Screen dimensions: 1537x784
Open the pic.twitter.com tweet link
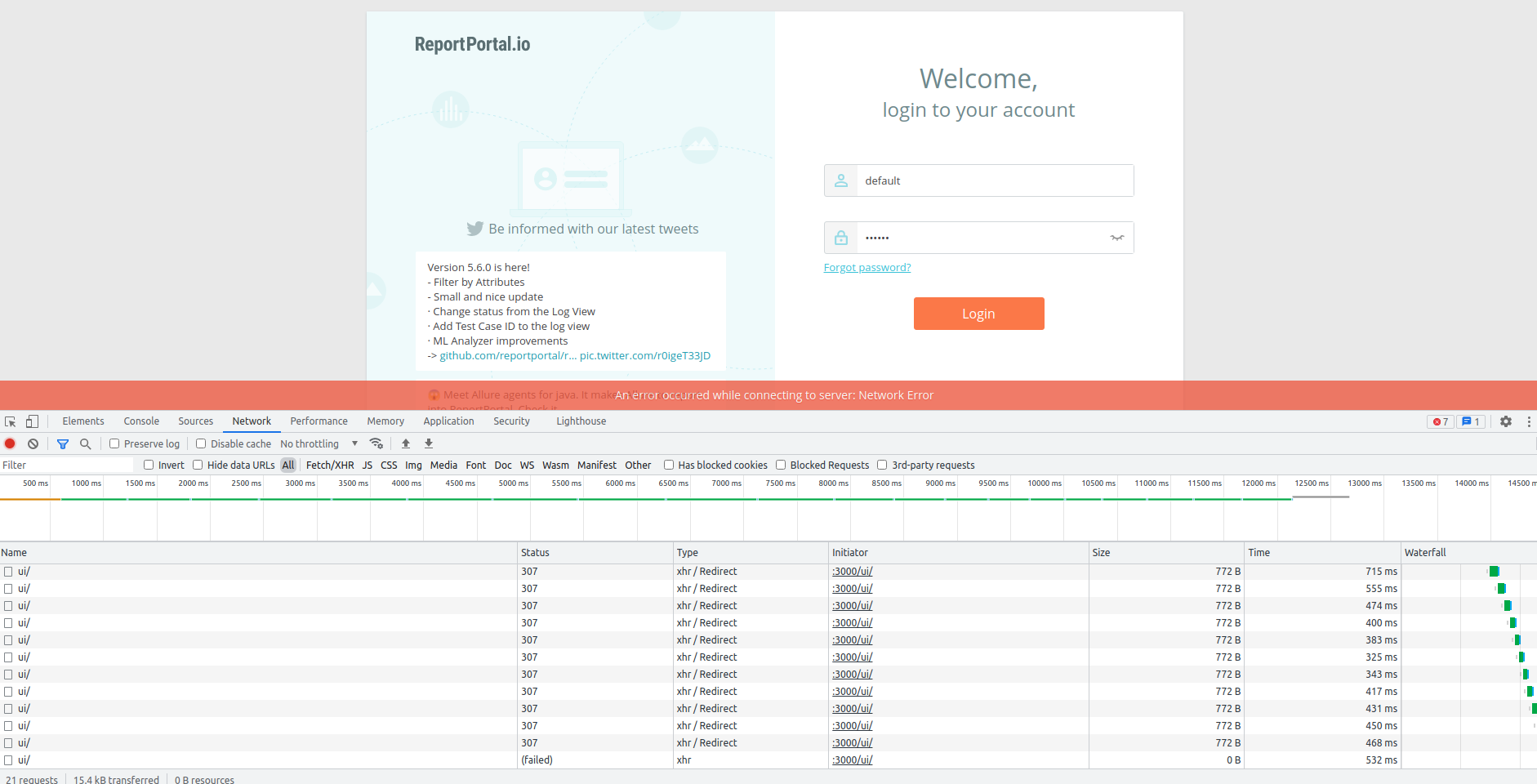tap(645, 356)
